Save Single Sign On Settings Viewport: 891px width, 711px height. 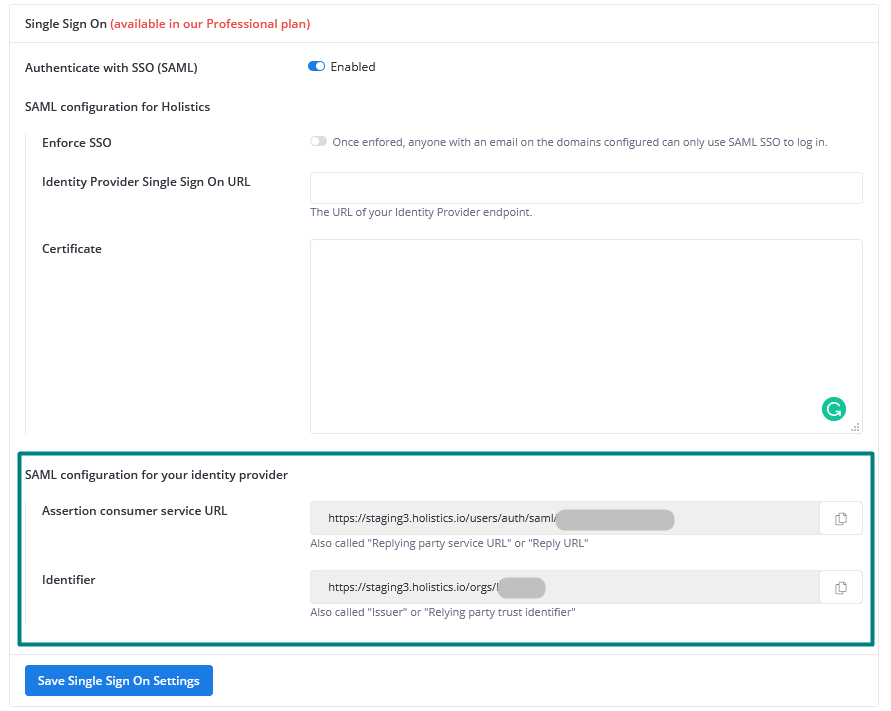pos(119,681)
